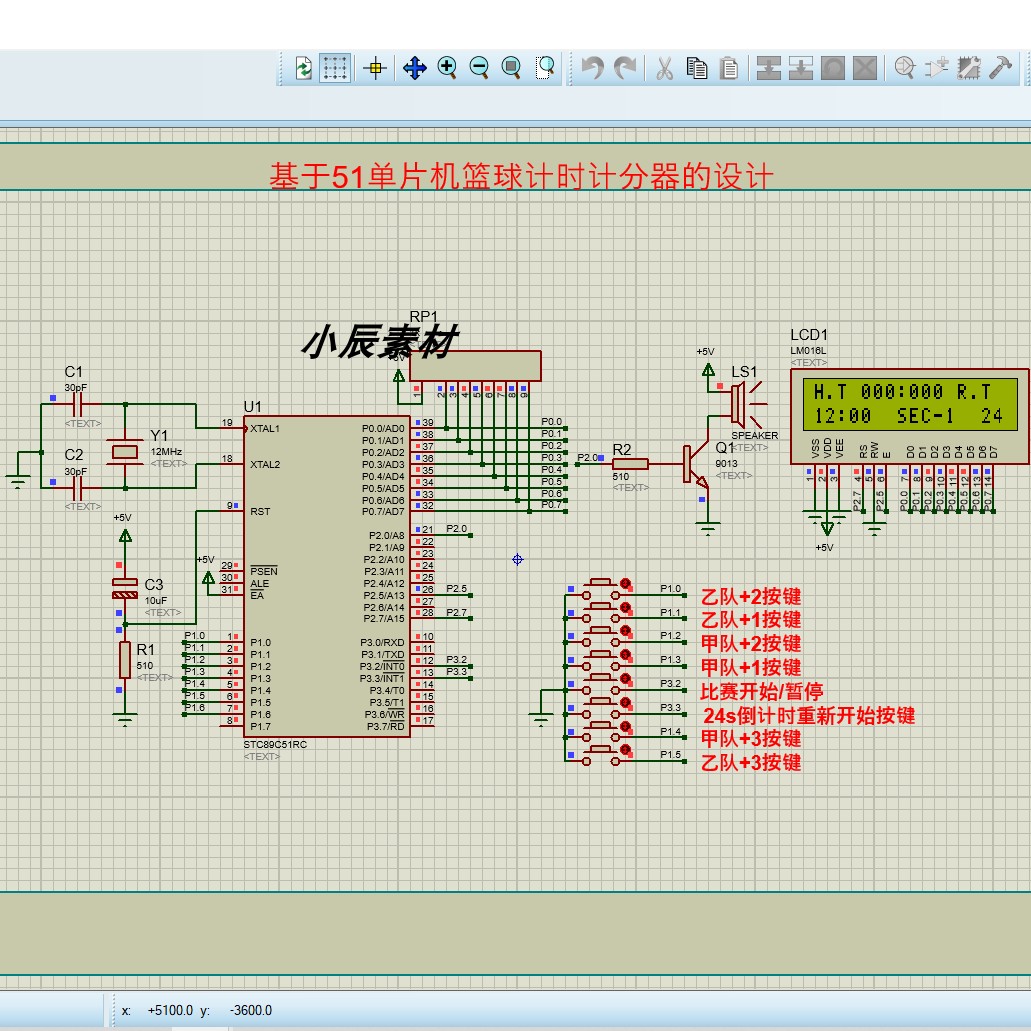Click the Redo arrow icon
1031x1031 pixels.
point(624,67)
